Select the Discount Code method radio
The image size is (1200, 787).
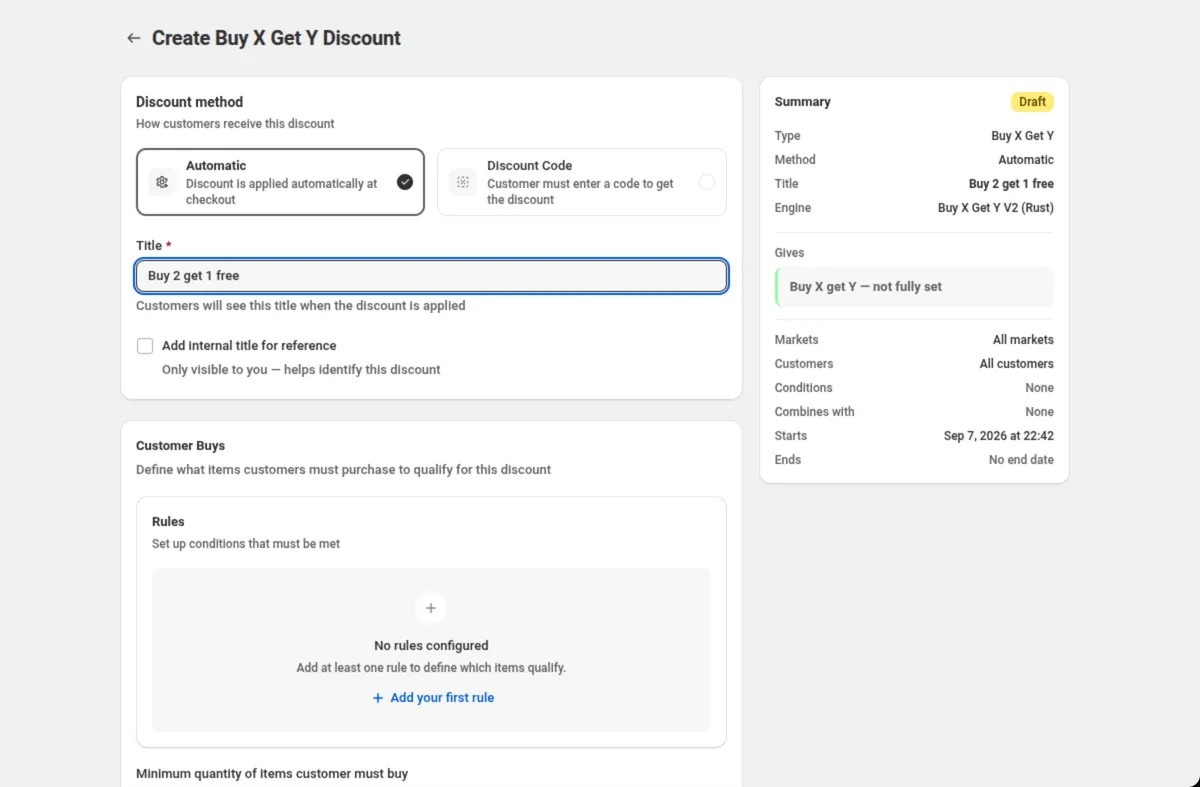[707, 182]
